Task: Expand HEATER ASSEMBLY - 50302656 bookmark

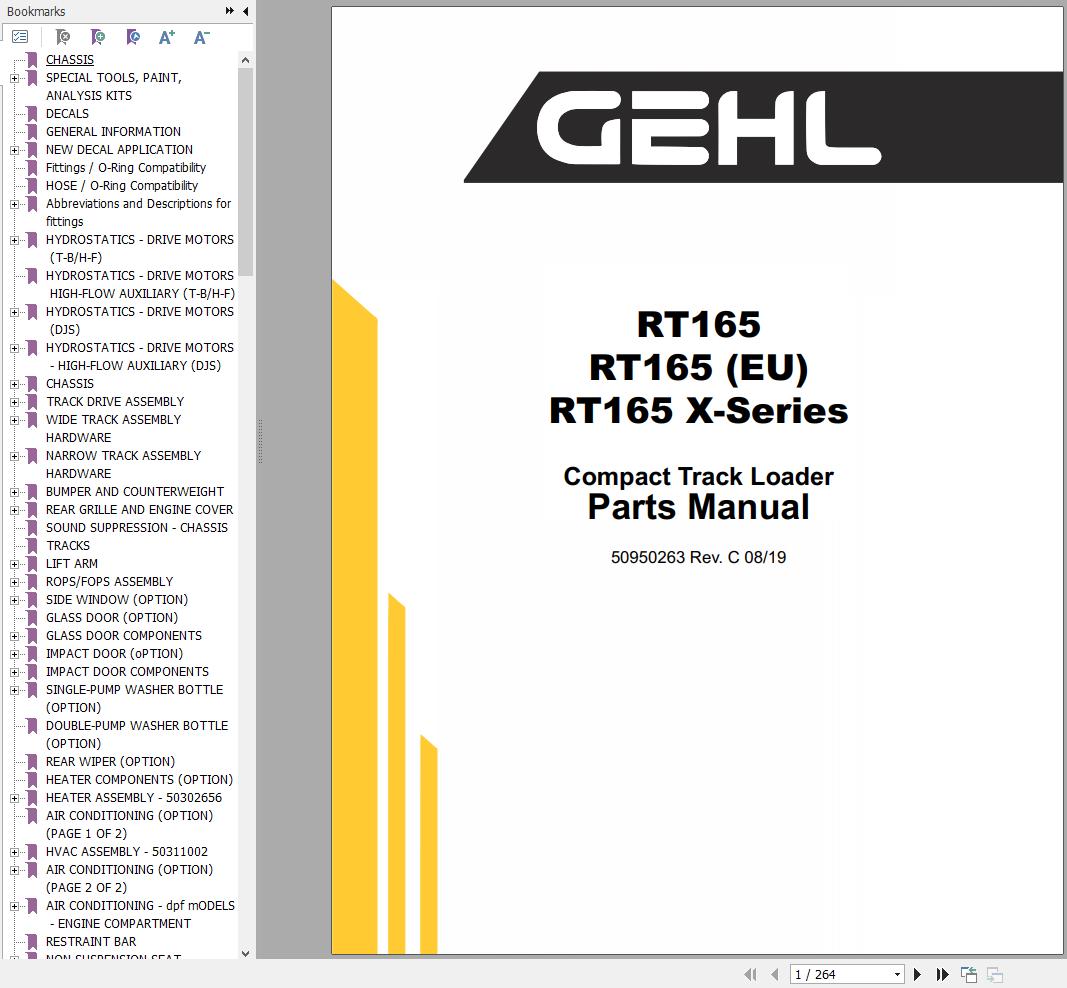Action: coord(14,798)
